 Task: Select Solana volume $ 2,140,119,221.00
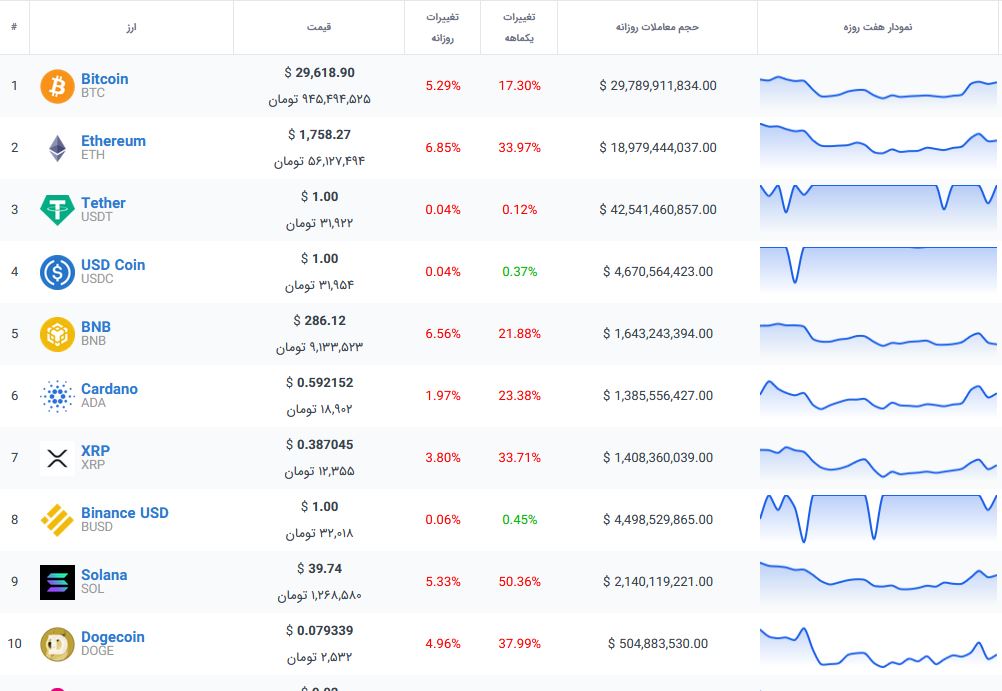point(658,582)
